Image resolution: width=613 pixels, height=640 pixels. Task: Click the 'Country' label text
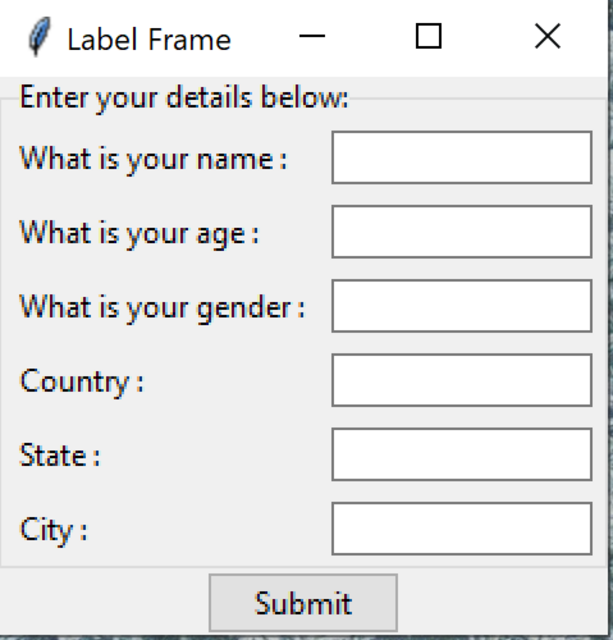[81, 381]
